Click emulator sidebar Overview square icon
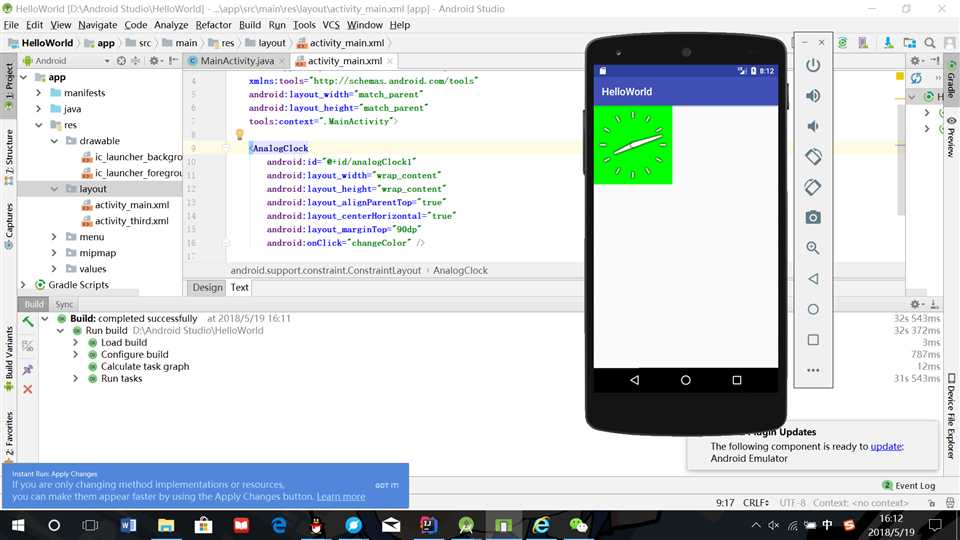The height and width of the screenshot is (540, 960). pyautogui.click(x=813, y=340)
